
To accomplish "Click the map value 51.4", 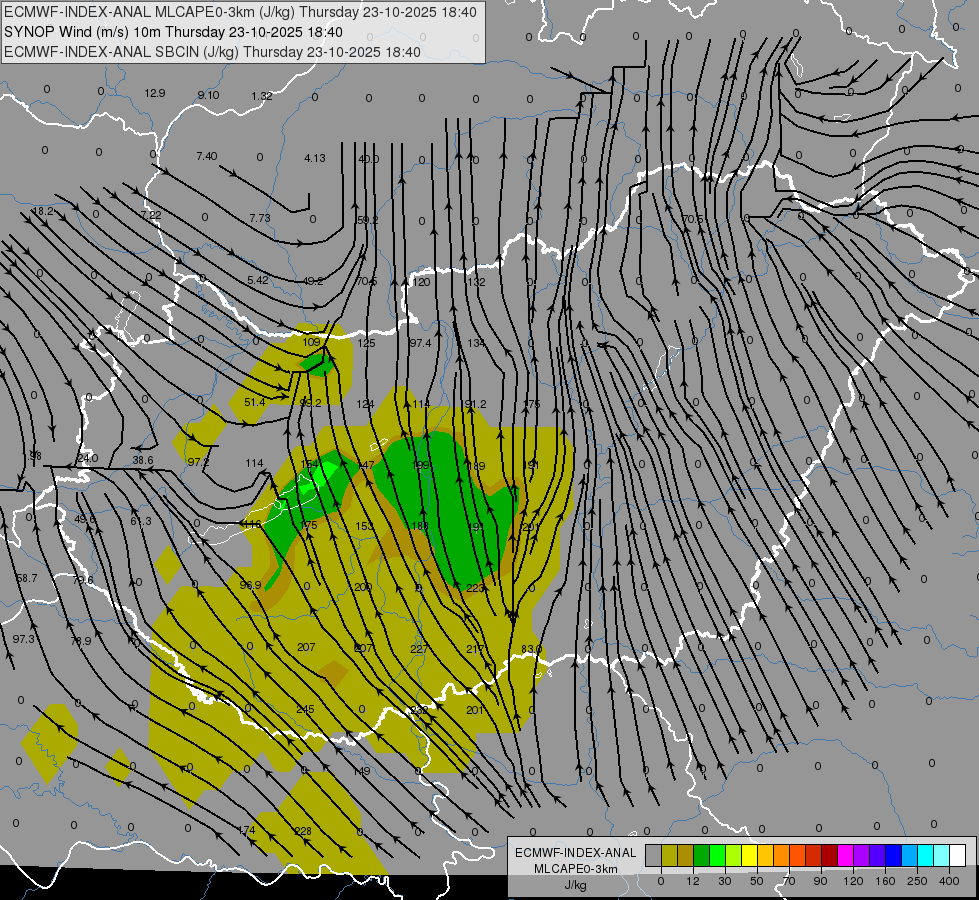I will coord(255,402).
